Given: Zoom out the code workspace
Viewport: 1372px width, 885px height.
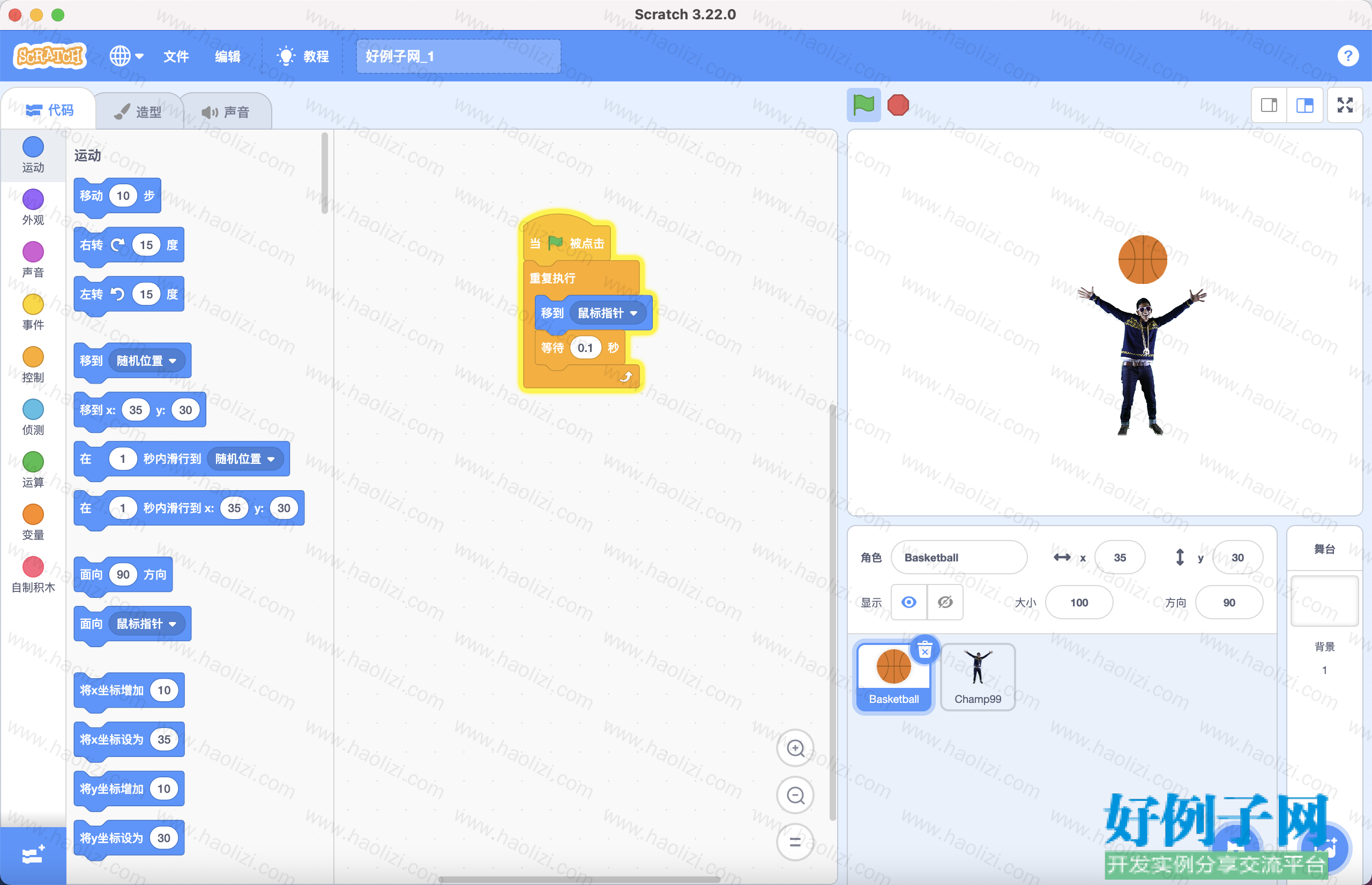Looking at the screenshot, I should pyautogui.click(x=795, y=796).
